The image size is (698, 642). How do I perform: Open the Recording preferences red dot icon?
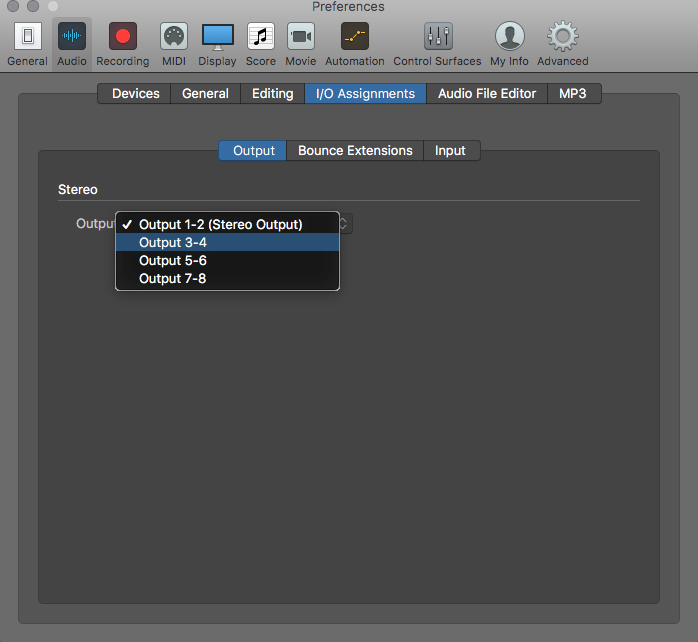[123, 36]
